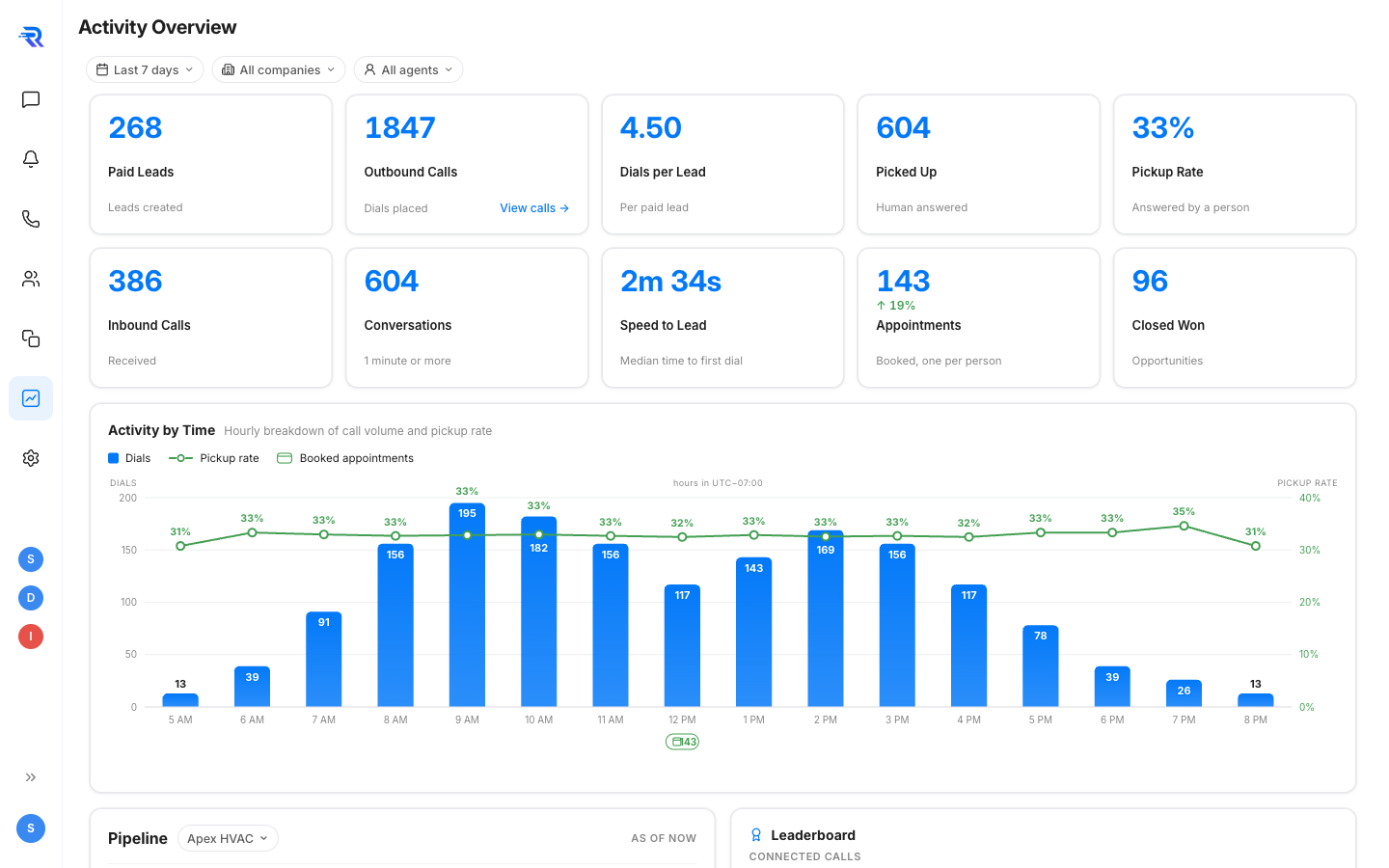Select the Dials per Lead 4.50 value
Screen dimensions: 1389x868
[x=651, y=127]
